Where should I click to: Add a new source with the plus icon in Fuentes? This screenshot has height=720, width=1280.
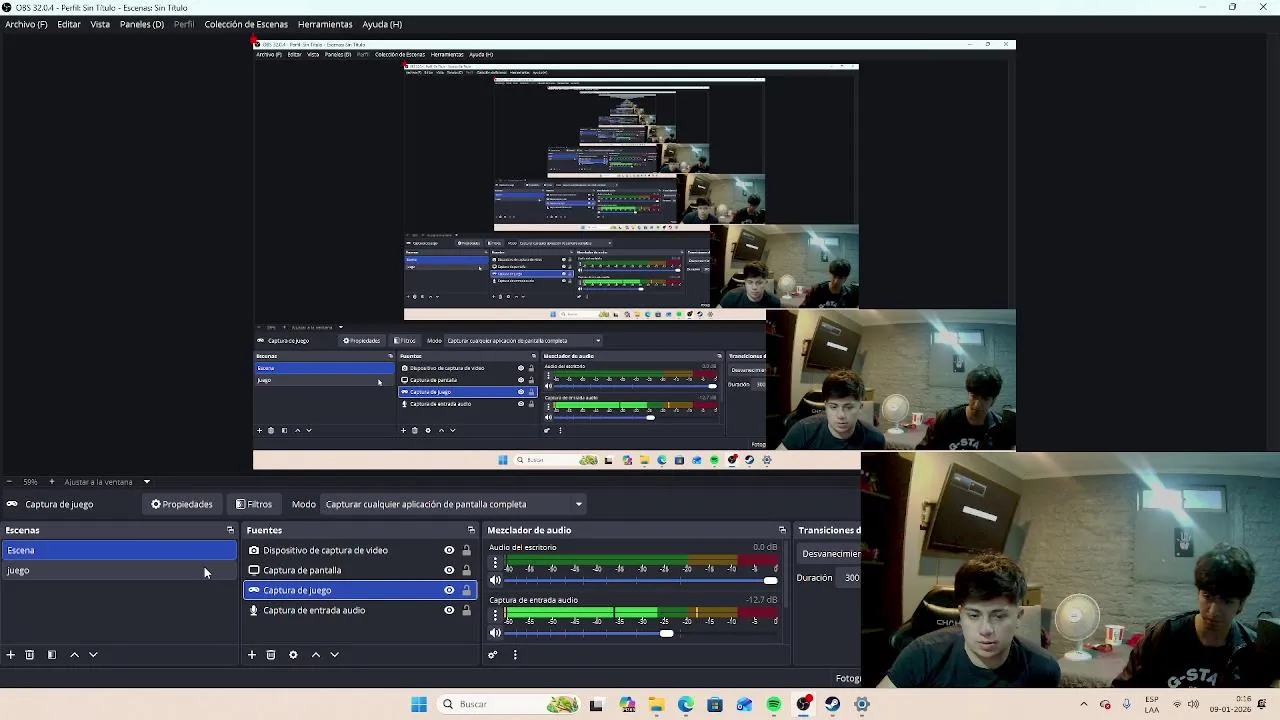252,655
